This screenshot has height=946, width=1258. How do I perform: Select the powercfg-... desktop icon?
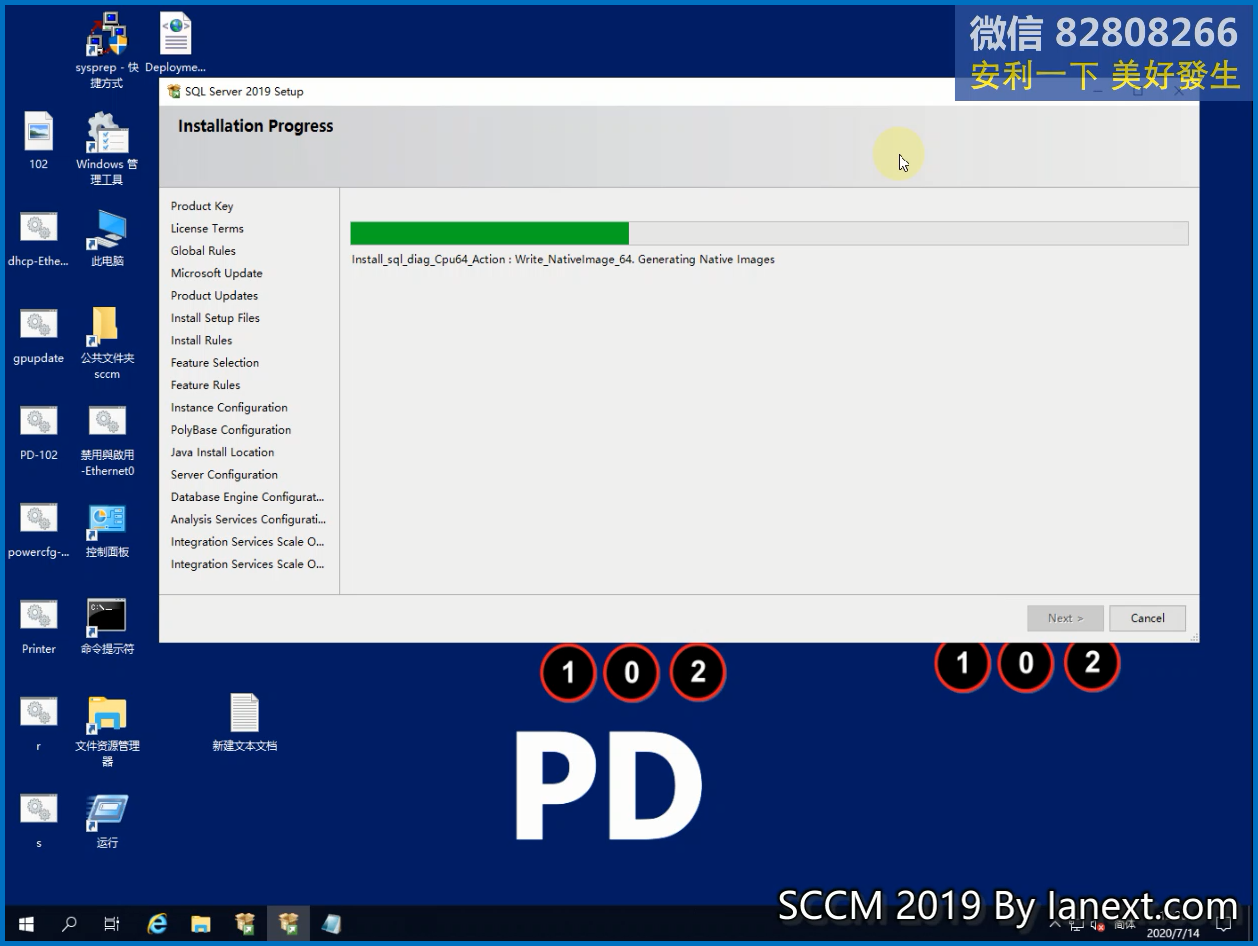(x=39, y=519)
